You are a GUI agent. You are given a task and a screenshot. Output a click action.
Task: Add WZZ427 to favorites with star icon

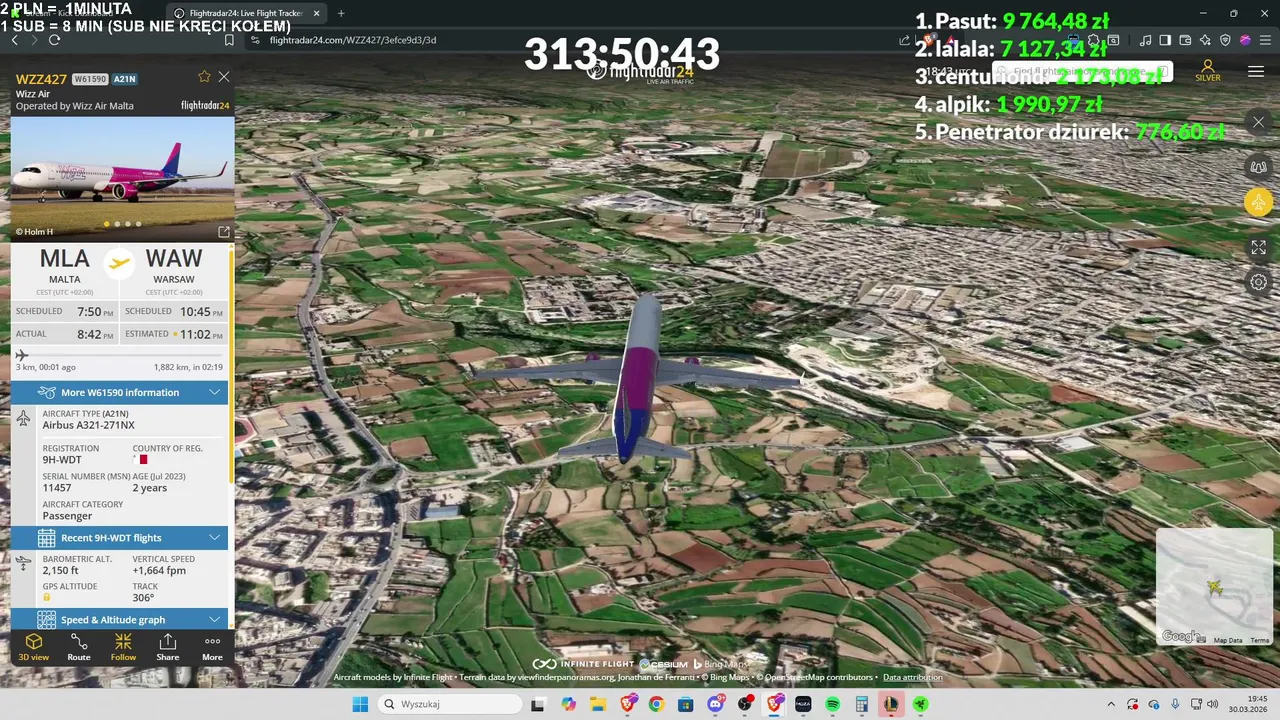tap(204, 77)
